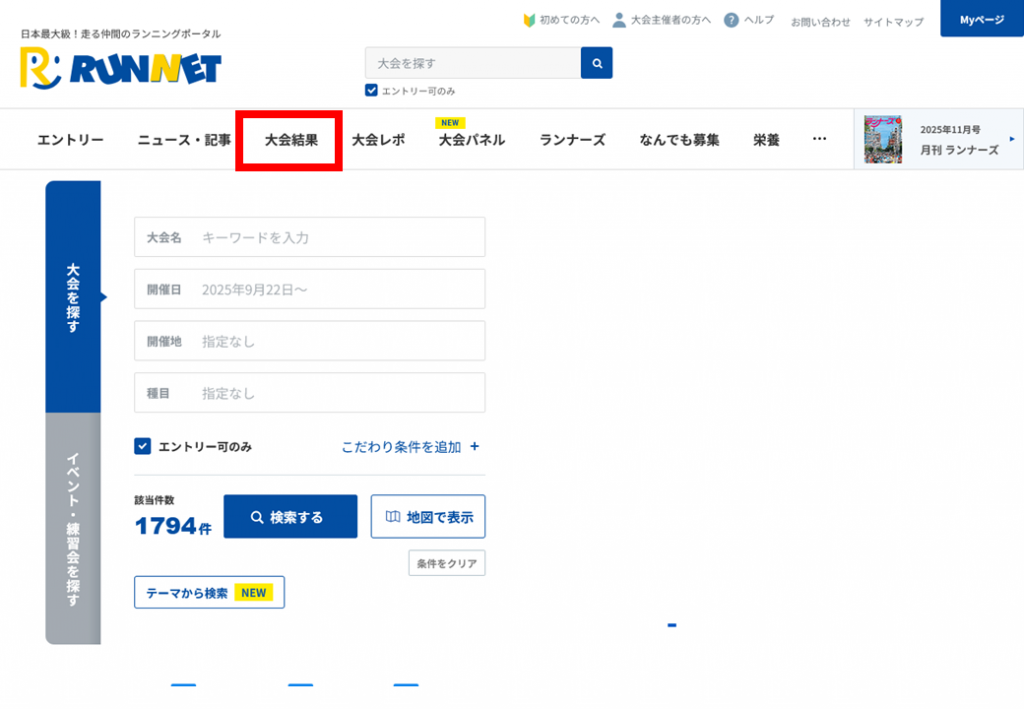The height and width of the screenshot is (709, 1024).
Task: Click the ellipsis more menu icon
Action: 820,139
